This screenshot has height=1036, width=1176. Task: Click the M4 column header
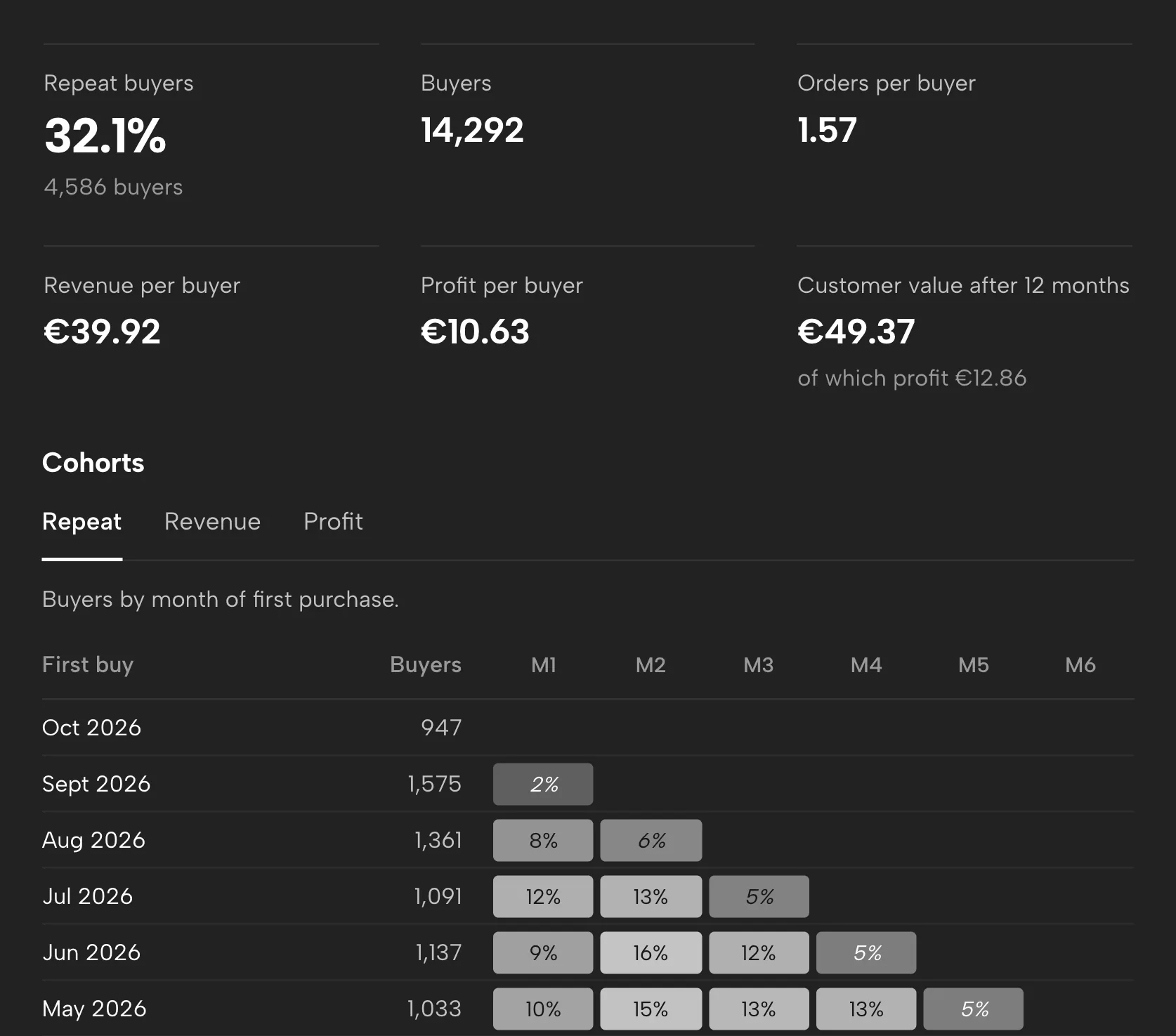click(x=866, y=664)
